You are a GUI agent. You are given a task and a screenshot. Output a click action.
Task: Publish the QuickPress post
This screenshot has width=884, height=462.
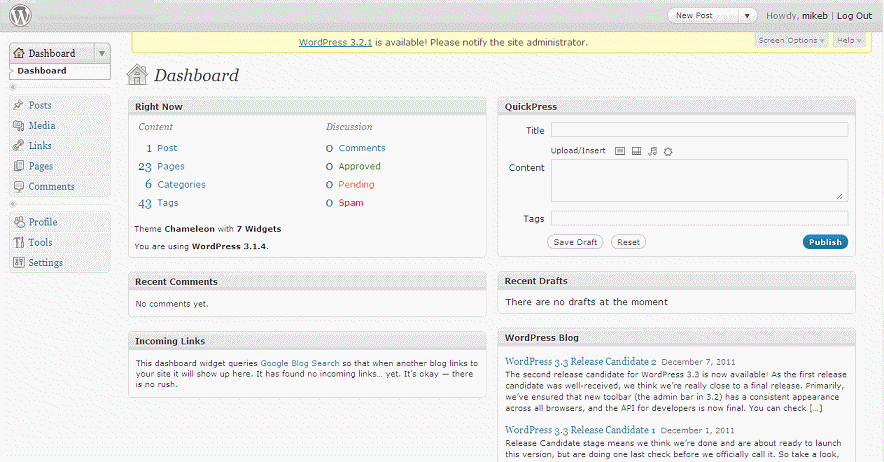825,242
